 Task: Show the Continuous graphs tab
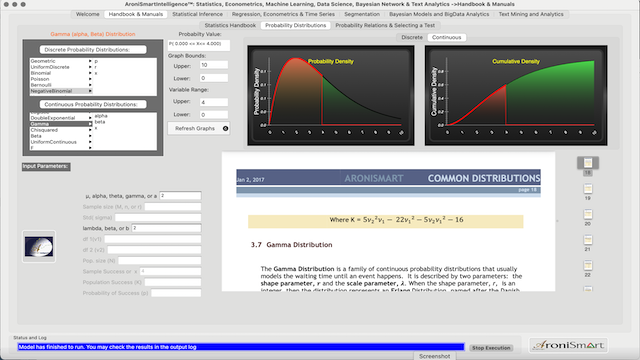pyautogui.click(x=447, y=38)
